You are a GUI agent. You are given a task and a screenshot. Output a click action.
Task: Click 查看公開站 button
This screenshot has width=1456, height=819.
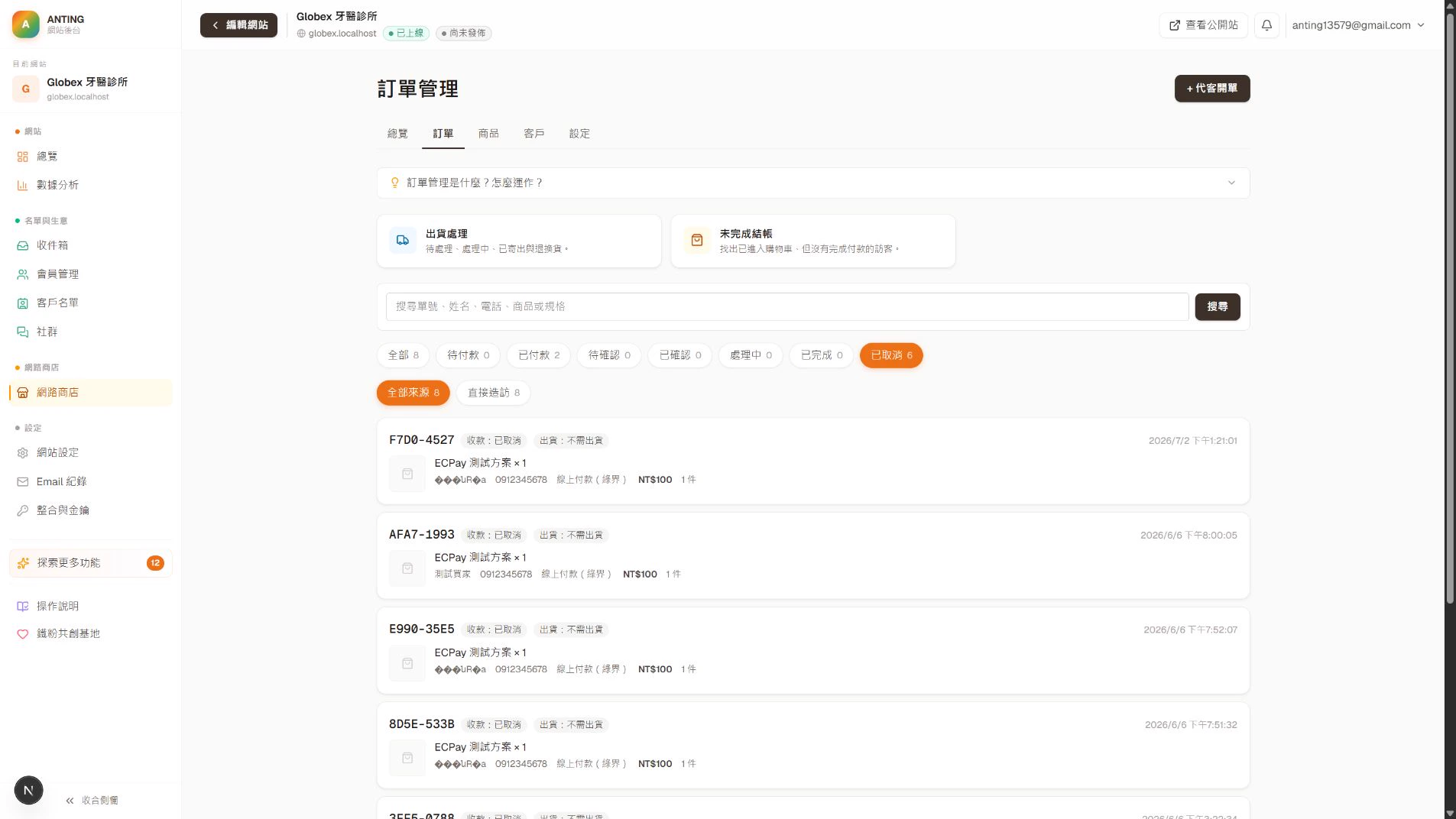[x=1204, y=25]
